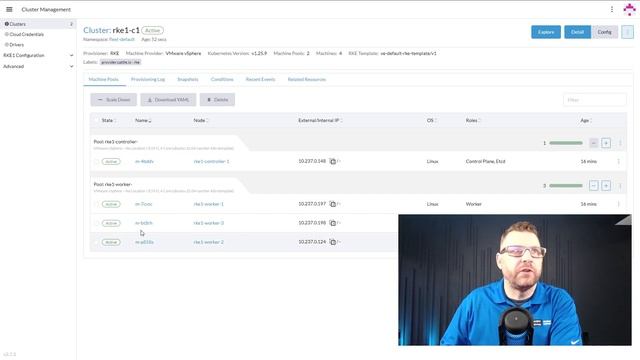640x360 pixels.
Task: Open the Cluster breadcrumb link
Action: [97, 30]
